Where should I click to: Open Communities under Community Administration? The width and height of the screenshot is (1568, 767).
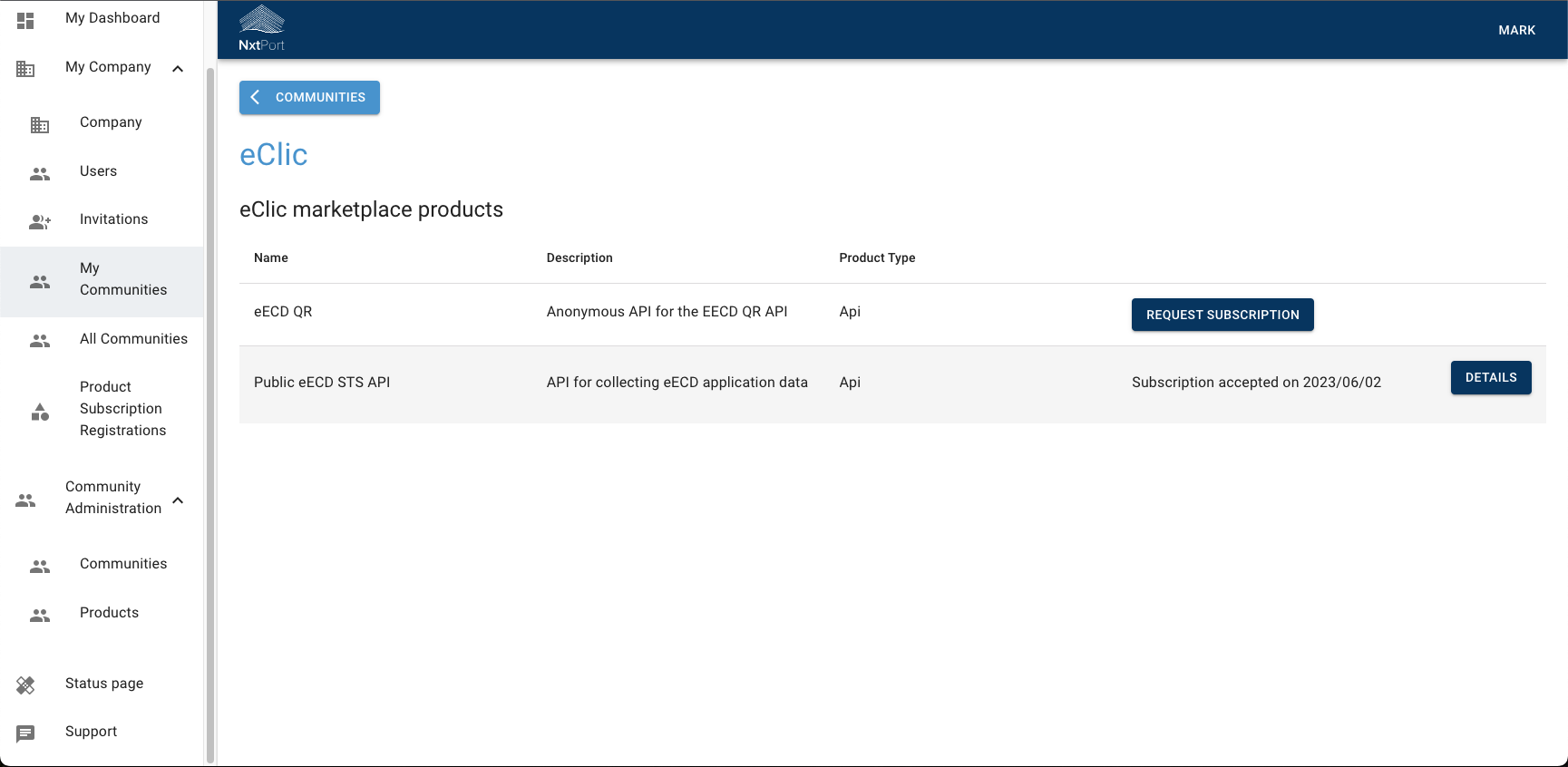[x=123, y=564]
